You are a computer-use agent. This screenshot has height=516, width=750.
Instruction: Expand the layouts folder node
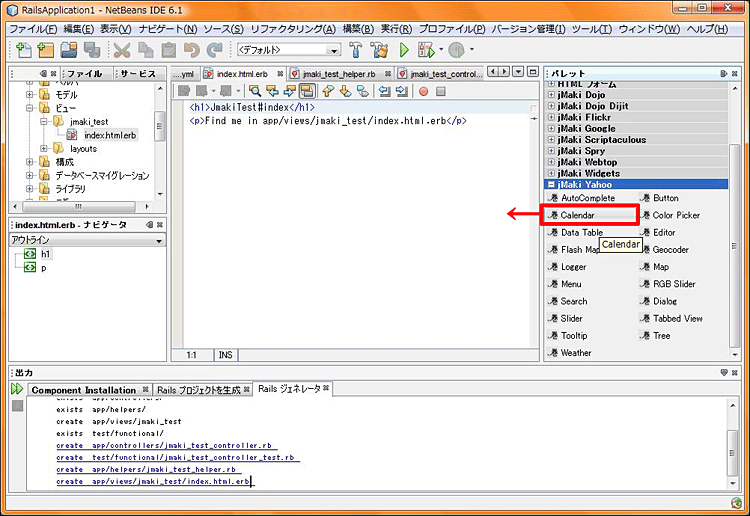(x=44, y=149)
